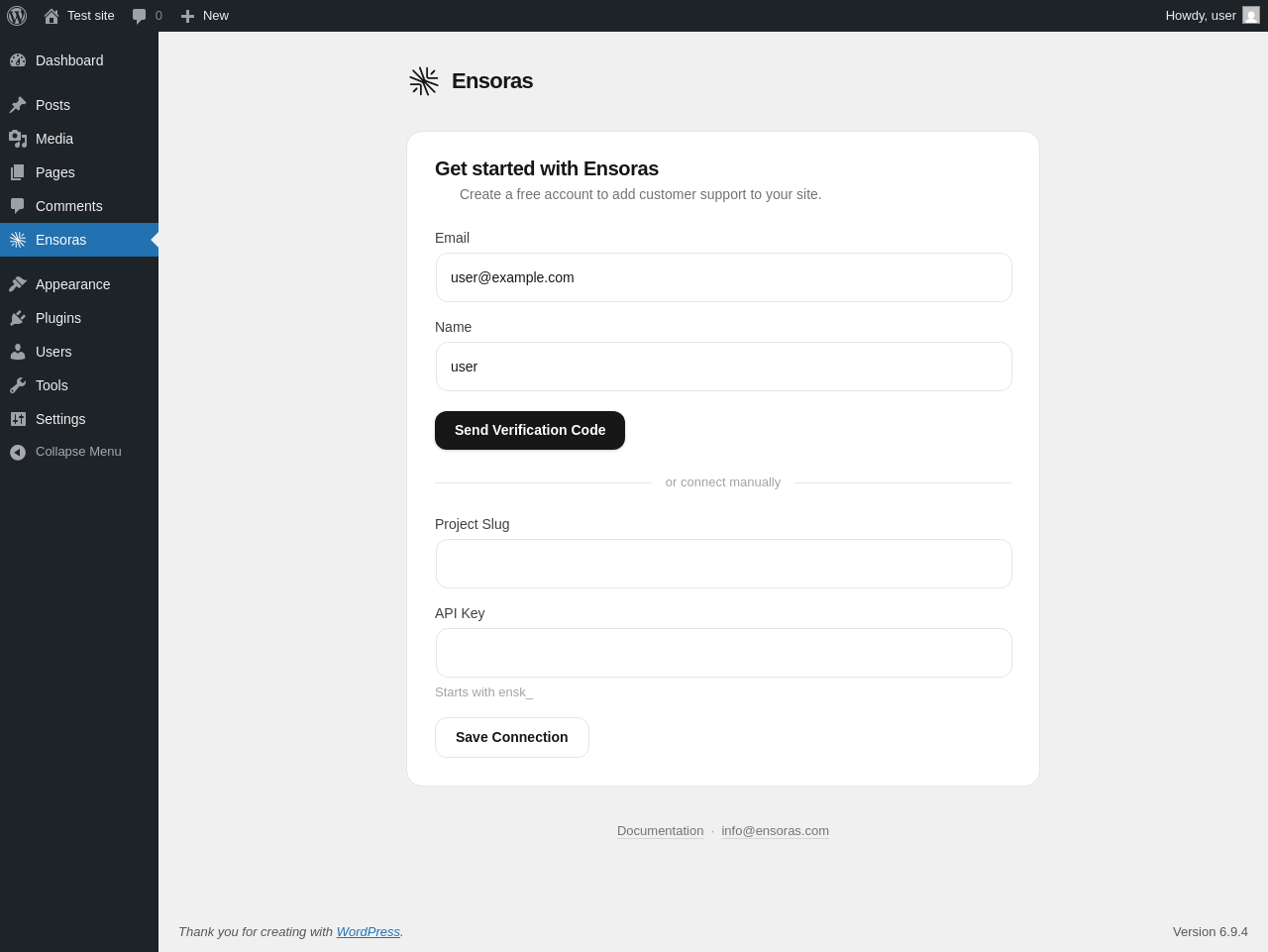Click the Dashboard gauge icon
The width and height of the screenshot is (1268, 952).
(18, 60)
